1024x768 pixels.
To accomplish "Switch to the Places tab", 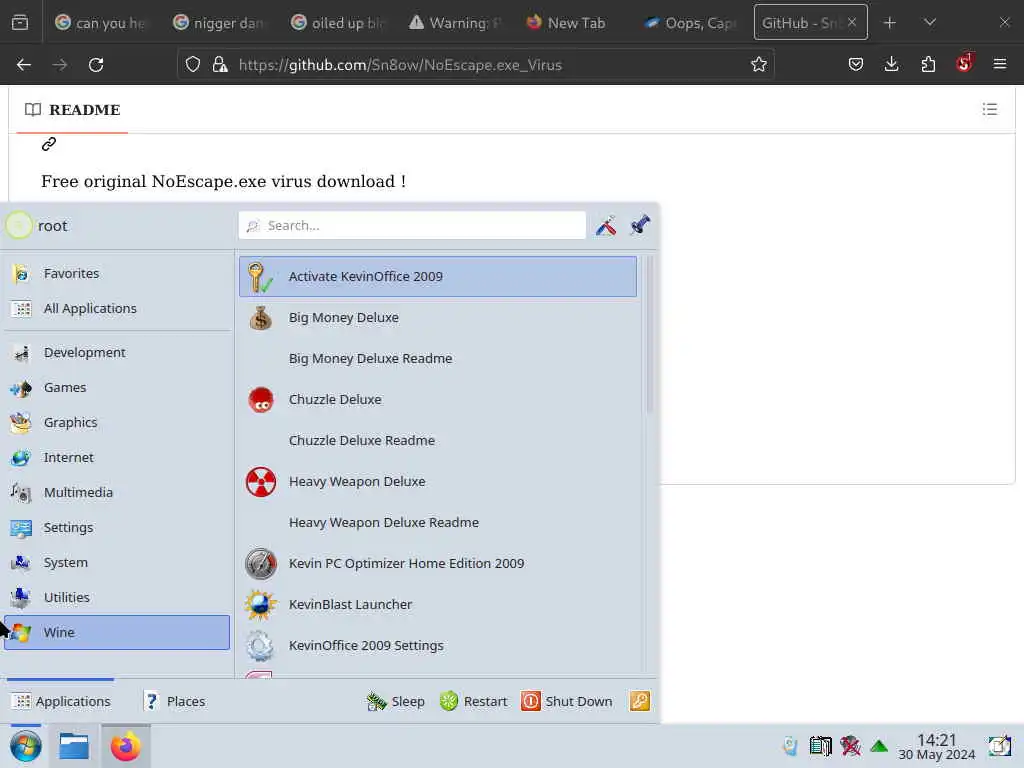I will coord(174,701).
